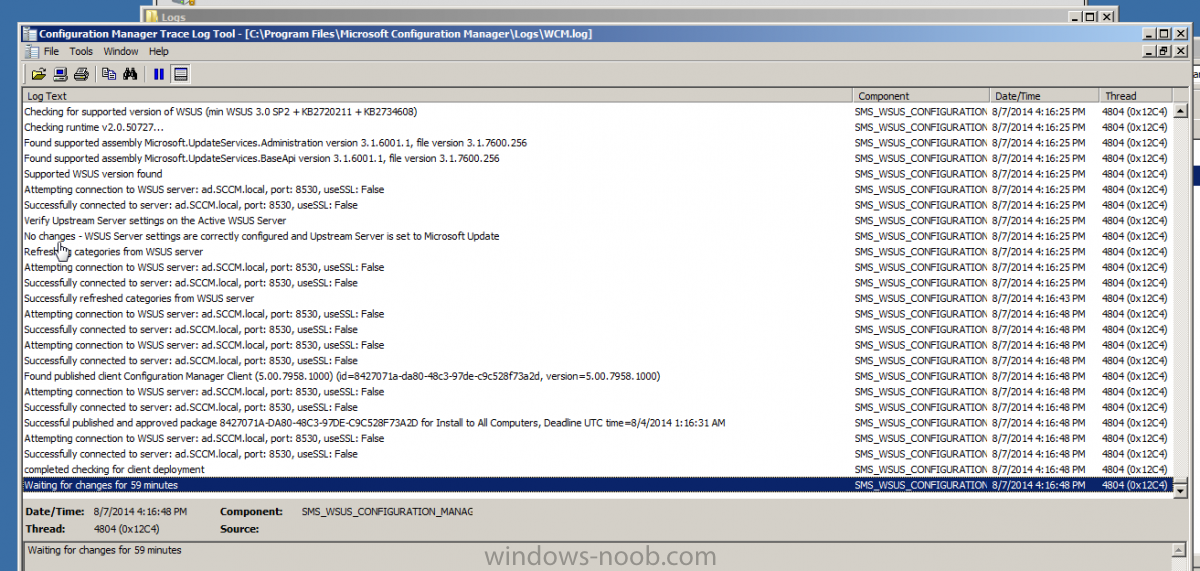Open the Help menu
Image resolution: width=1200 pixels, height=571 pixels.
point(159,51)
